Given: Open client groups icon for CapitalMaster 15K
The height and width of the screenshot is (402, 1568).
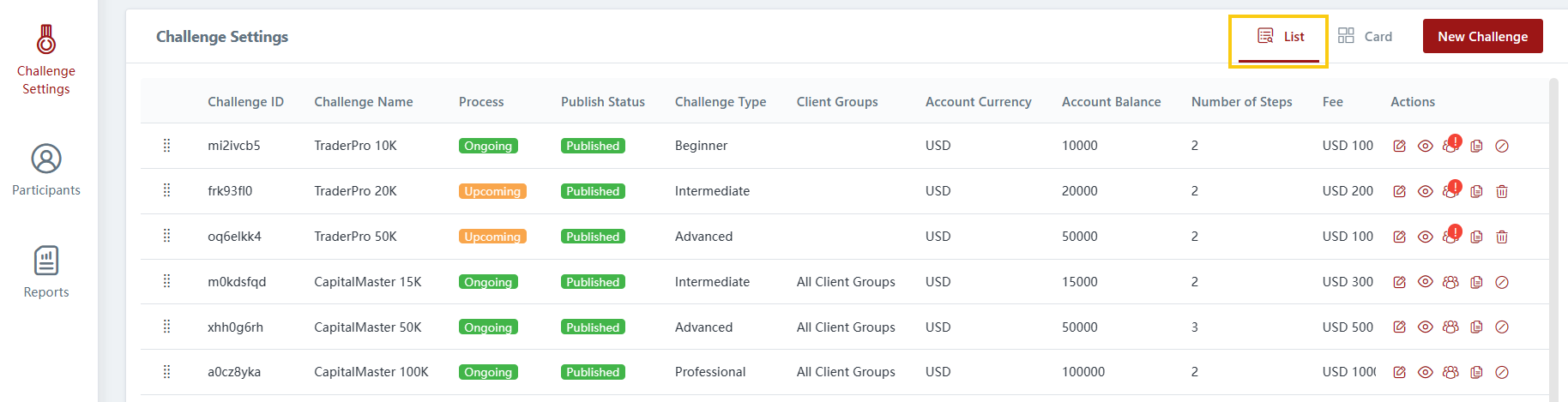Looking at the screenshot, I should pyautogui.click(x=1450, y=282).
